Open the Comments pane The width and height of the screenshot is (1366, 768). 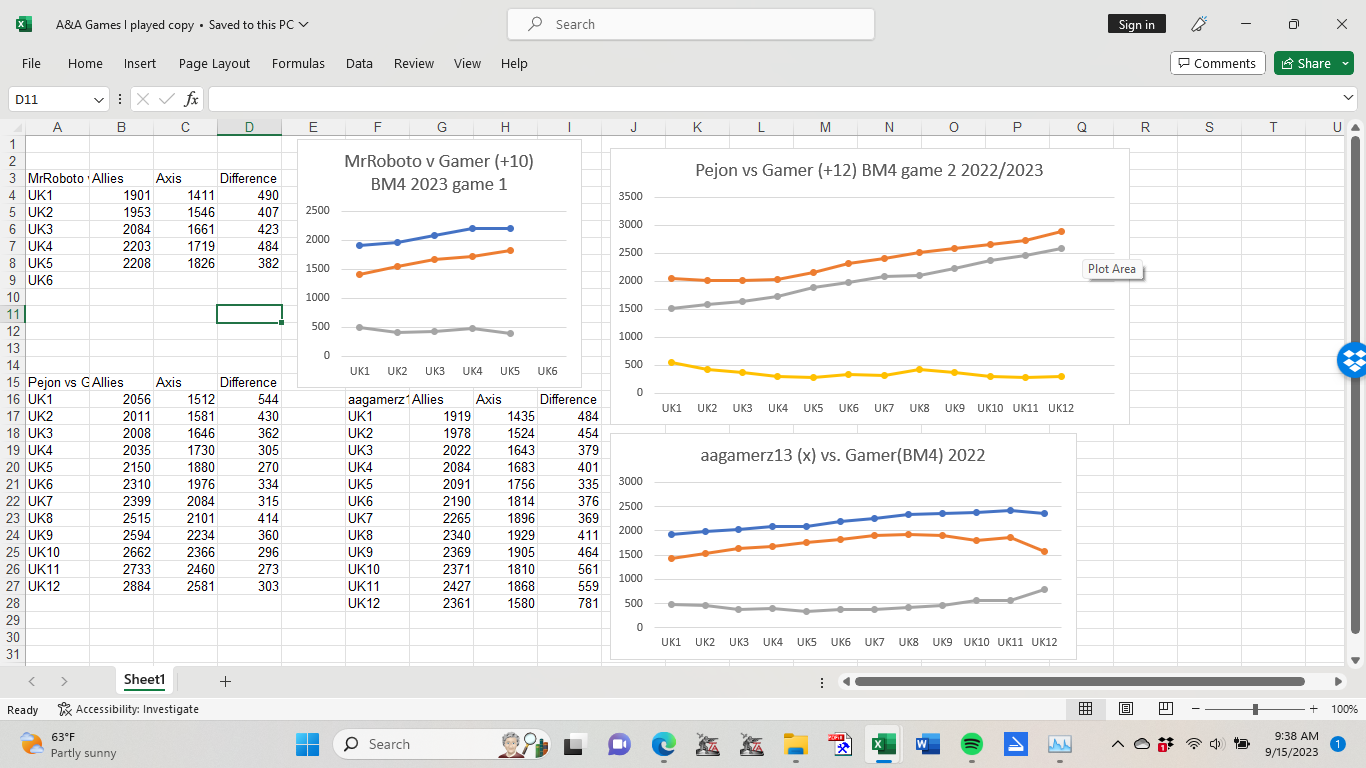click(1217, 63)
